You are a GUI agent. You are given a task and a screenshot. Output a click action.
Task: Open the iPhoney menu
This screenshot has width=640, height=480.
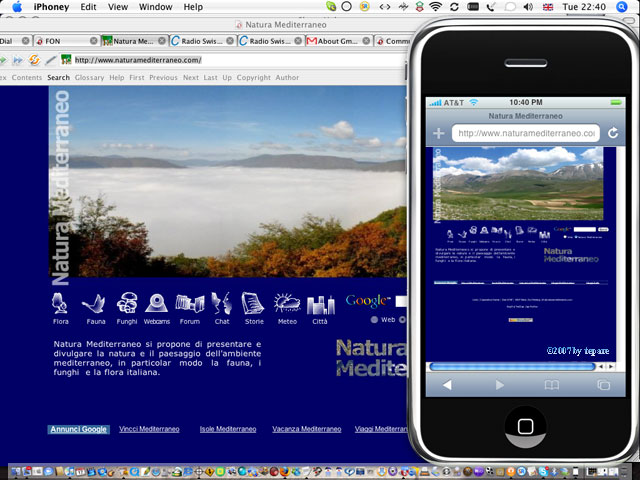click(x=51, y=7)
